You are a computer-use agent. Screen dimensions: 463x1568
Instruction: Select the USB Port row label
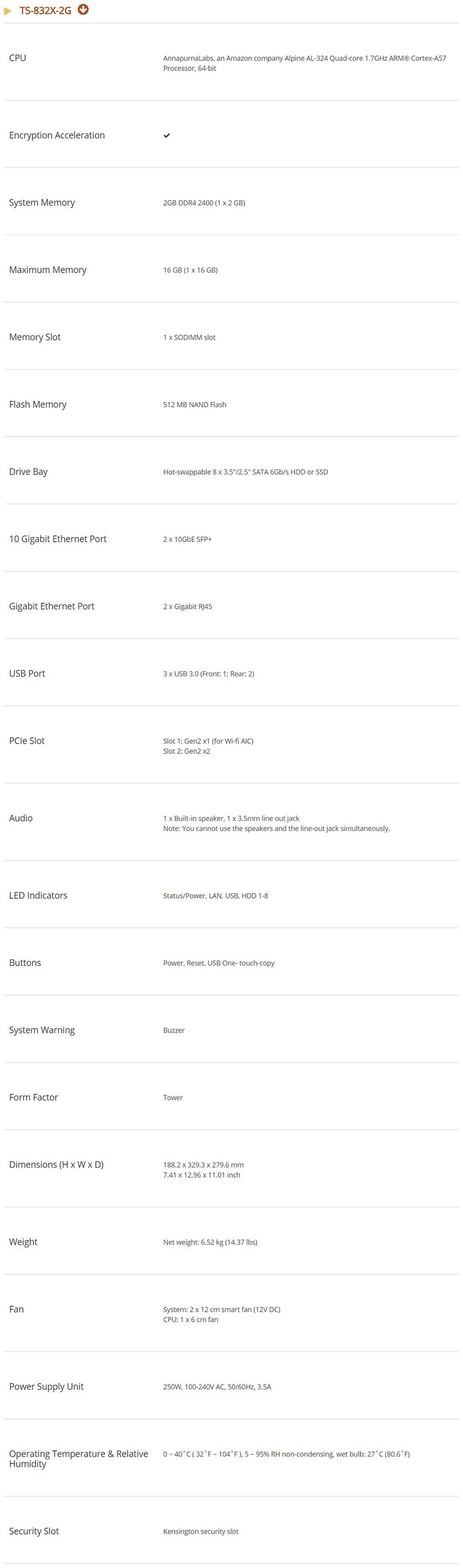pyautogui.click(x=27, y=673)
